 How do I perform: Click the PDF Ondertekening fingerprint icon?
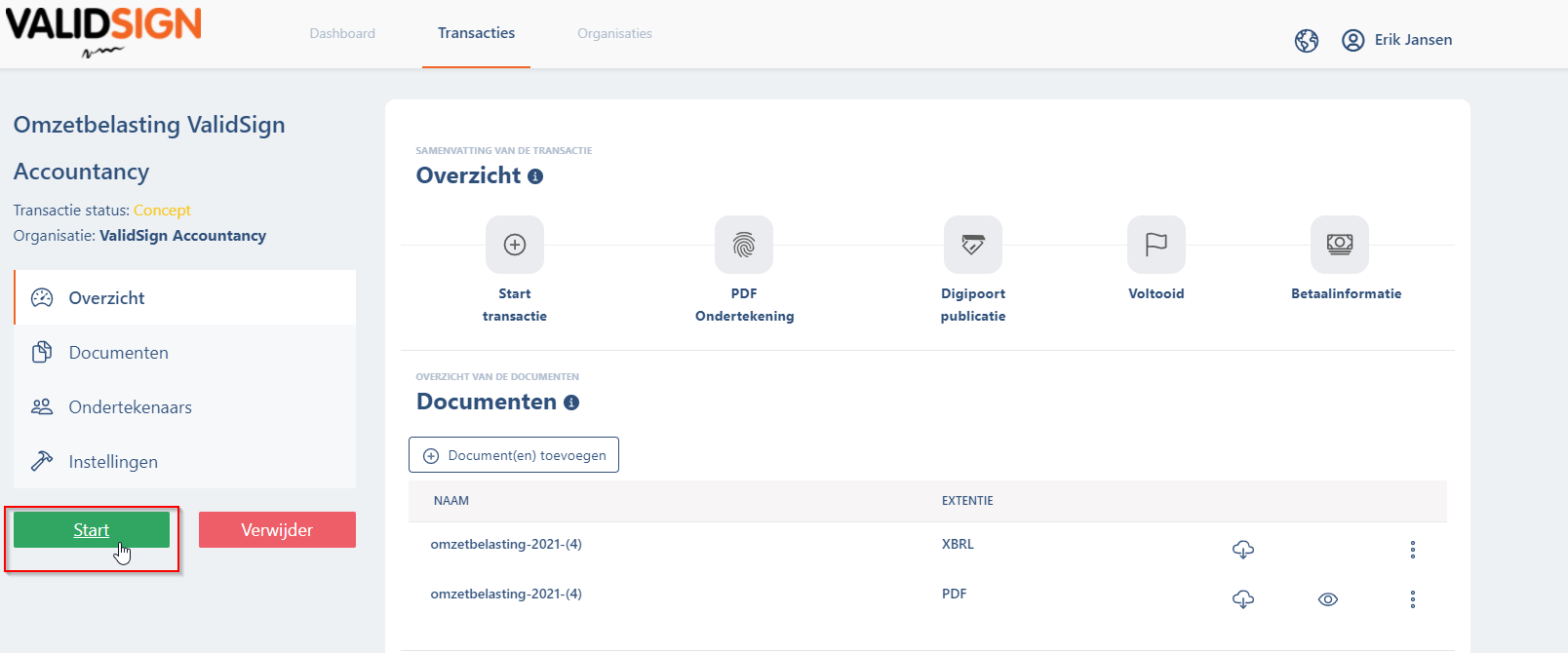[x=744, y=245]
